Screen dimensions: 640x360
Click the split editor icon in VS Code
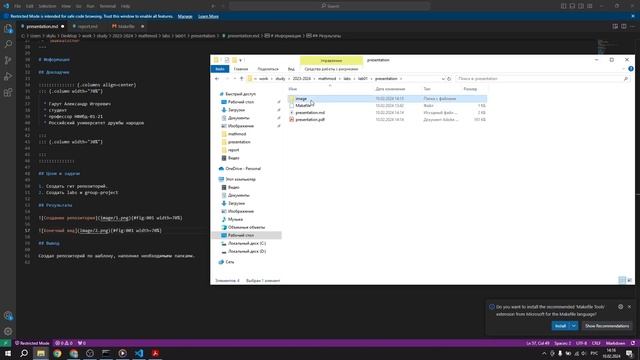(x=624, y=26)
